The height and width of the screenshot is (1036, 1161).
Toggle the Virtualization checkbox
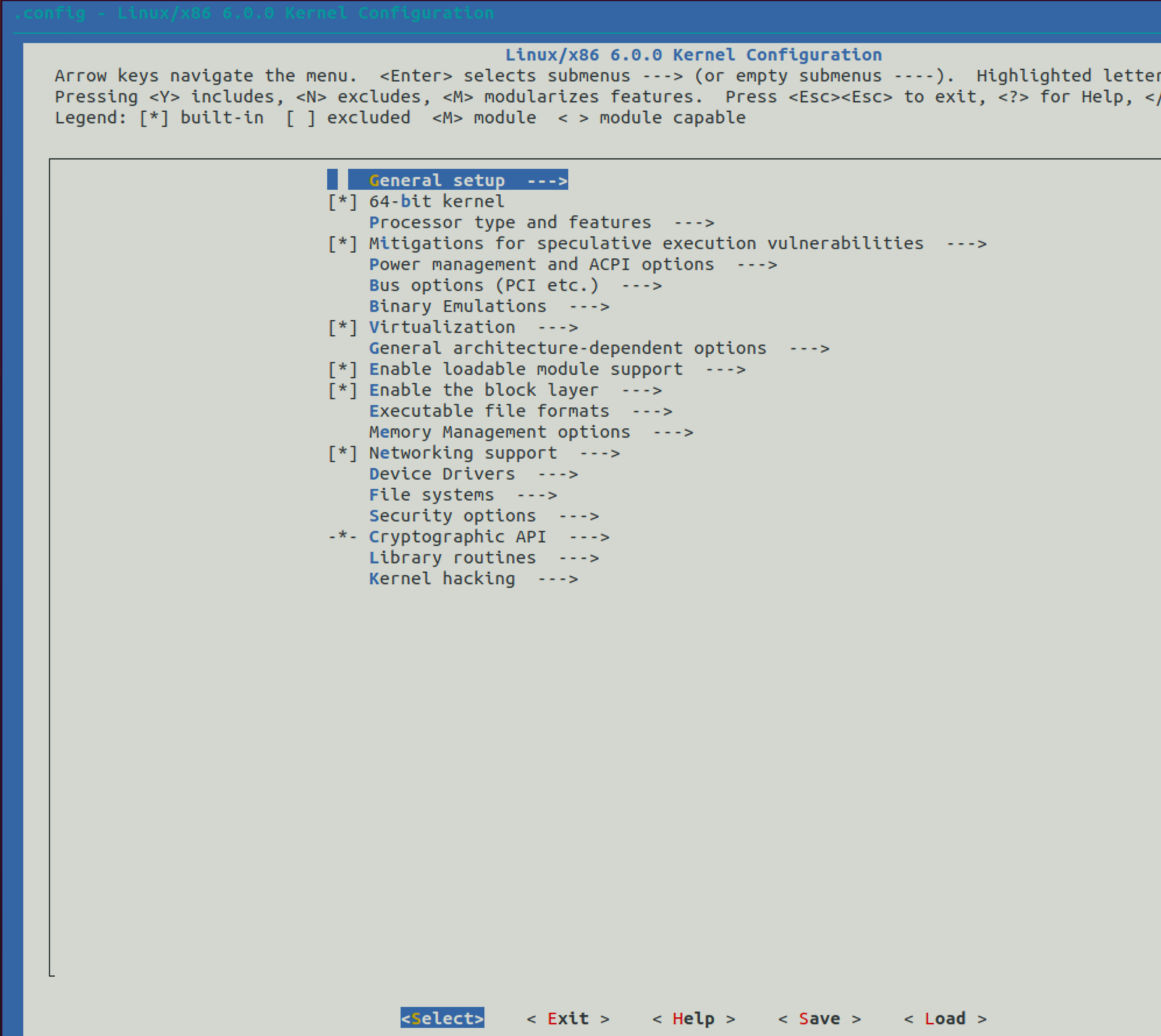pos(342,328)
